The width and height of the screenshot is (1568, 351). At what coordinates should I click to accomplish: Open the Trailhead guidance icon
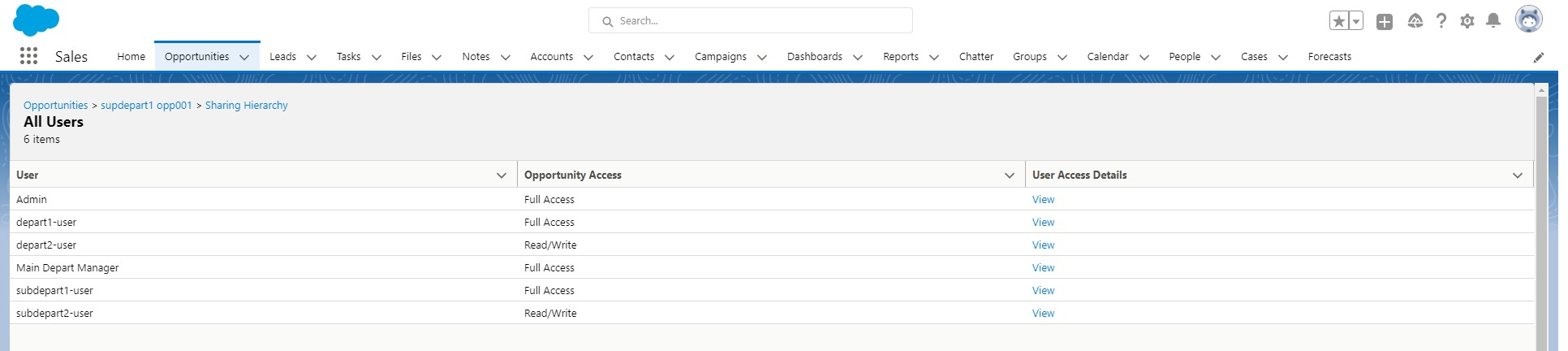click(1415, 21)
